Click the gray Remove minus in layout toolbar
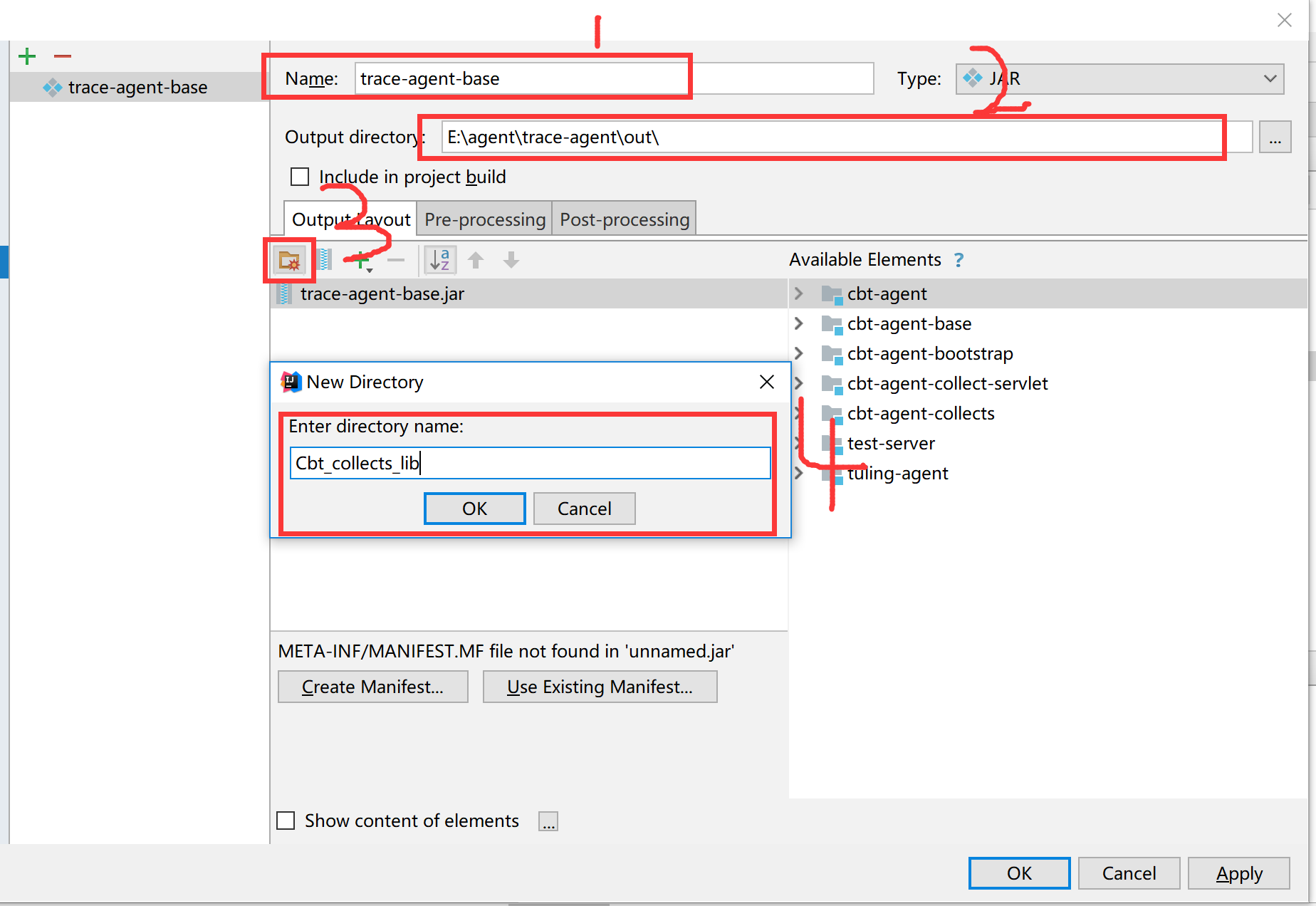 (396, 261)
